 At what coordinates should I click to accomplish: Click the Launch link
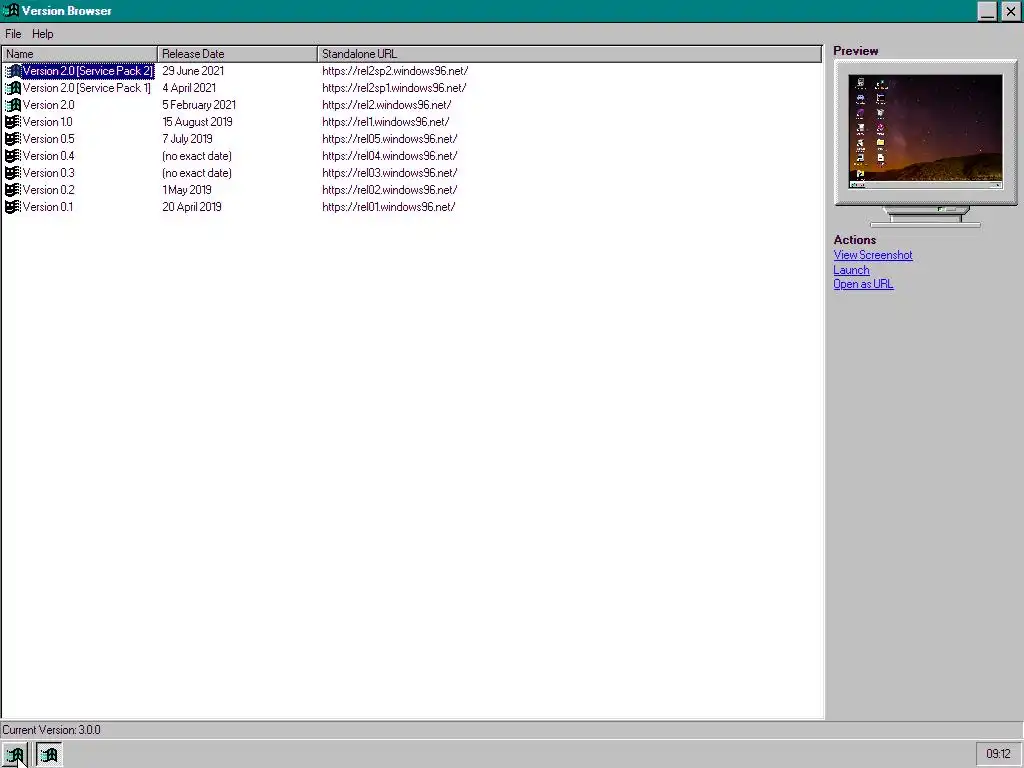point(851,270)
